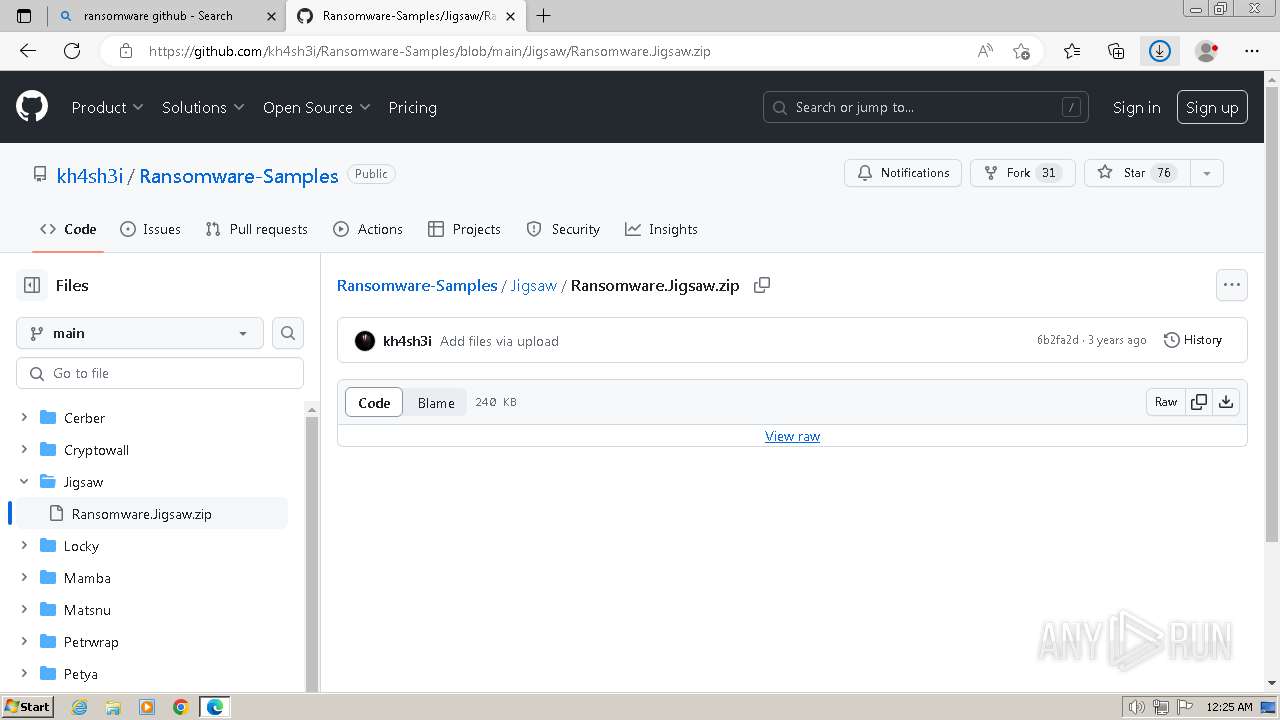
Task: Expand the Mamba folder
Action: (24, 577)
